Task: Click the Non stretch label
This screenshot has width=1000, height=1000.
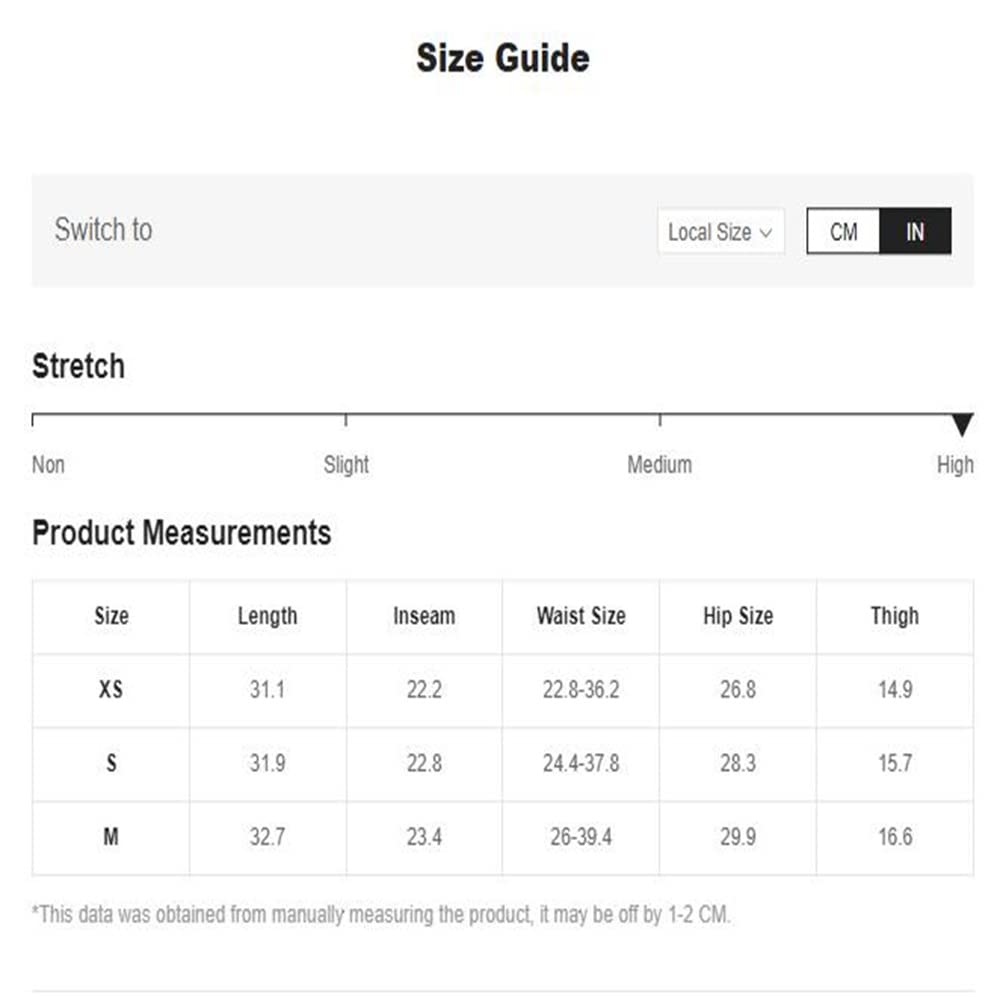Action: tap(48, 465)
